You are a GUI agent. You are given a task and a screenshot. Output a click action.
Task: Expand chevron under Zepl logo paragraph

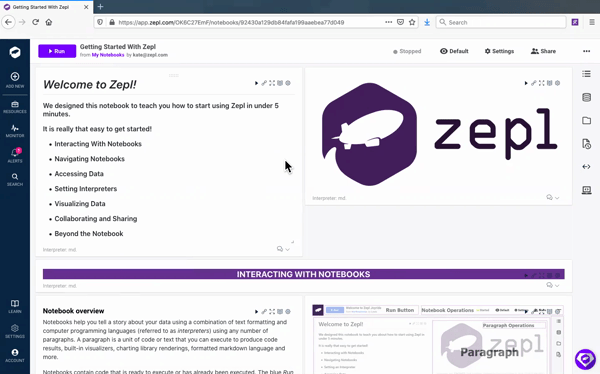tap(557, 198)
